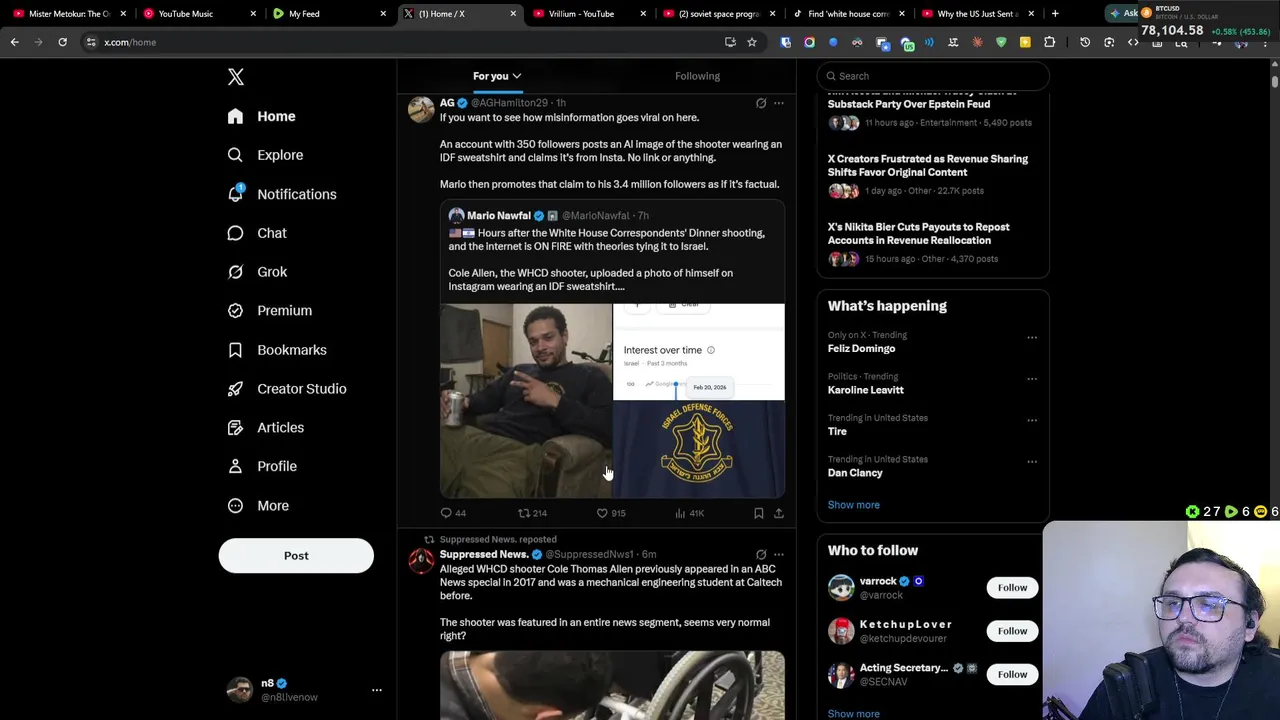Open Bookmarks in sidebar
The height and width of the screenshot is (720, 1280).
[x=277, y=350]
